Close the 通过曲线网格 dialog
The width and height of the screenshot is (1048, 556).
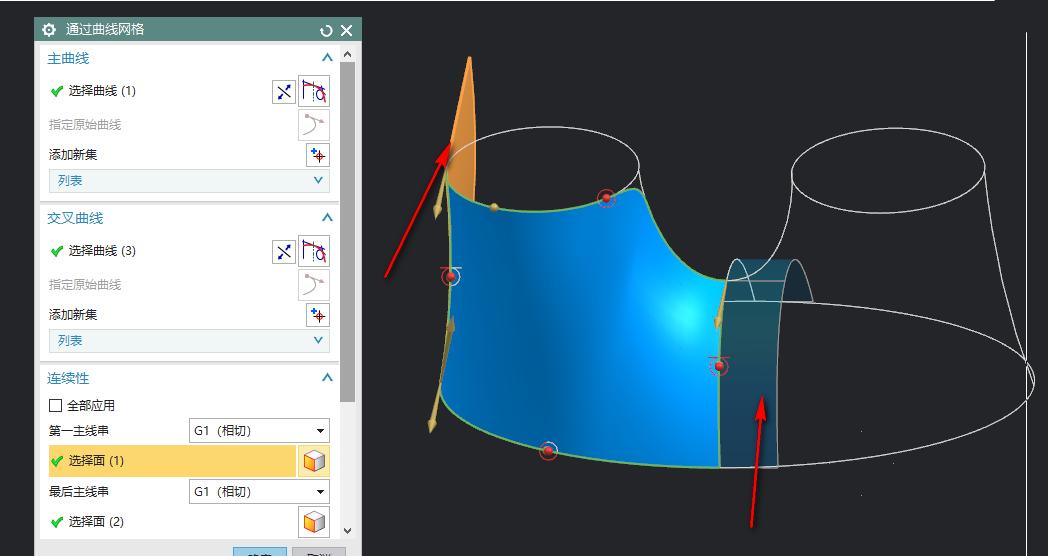pyautogui.click(x=346, y=31)
